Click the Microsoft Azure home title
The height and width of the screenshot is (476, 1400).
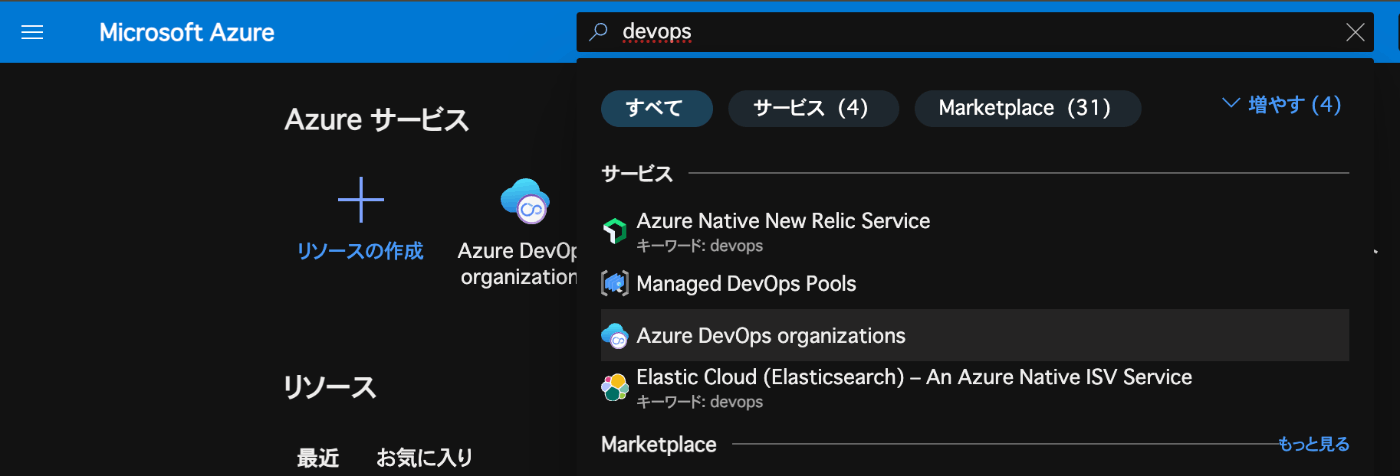[187, 32]
